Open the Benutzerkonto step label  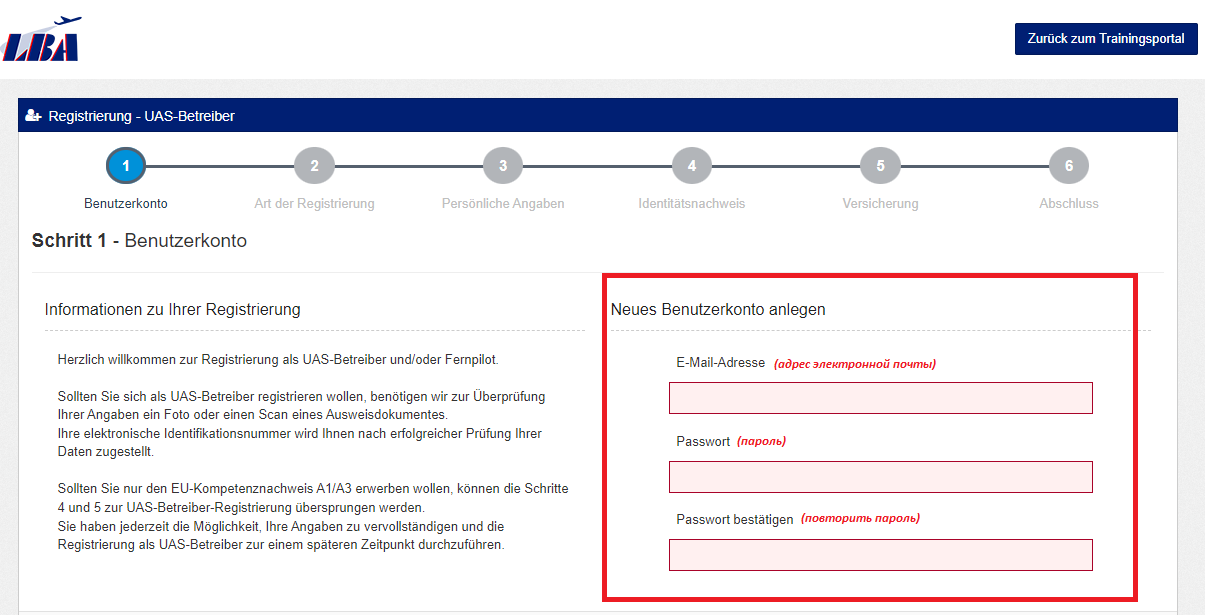(x=126, y=204)
